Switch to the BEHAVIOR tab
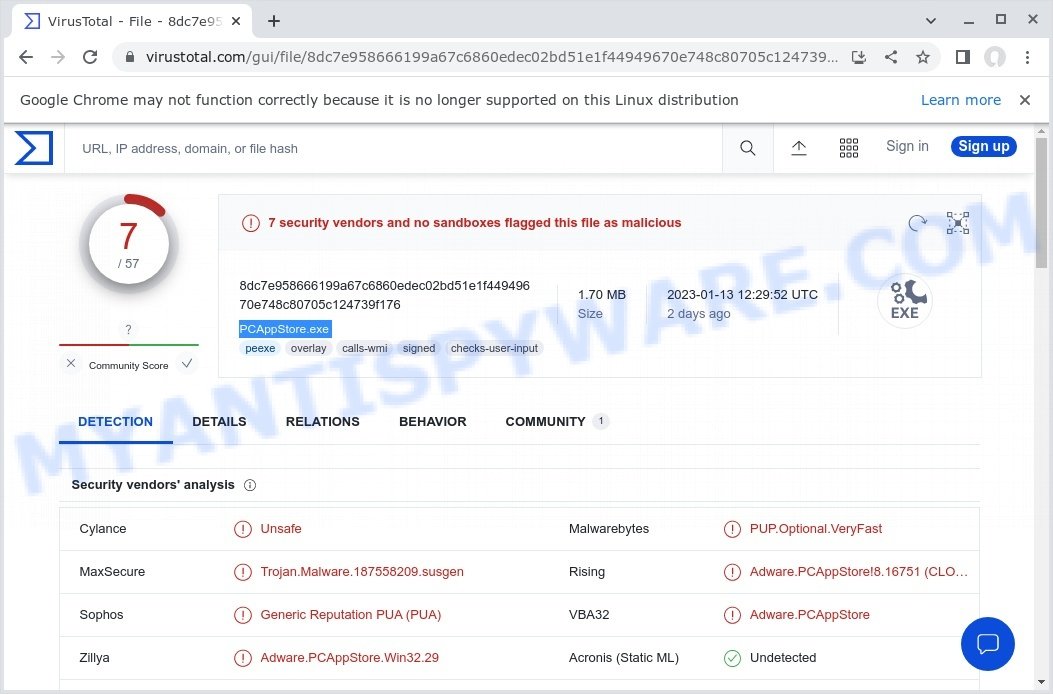 coord(432,422)
